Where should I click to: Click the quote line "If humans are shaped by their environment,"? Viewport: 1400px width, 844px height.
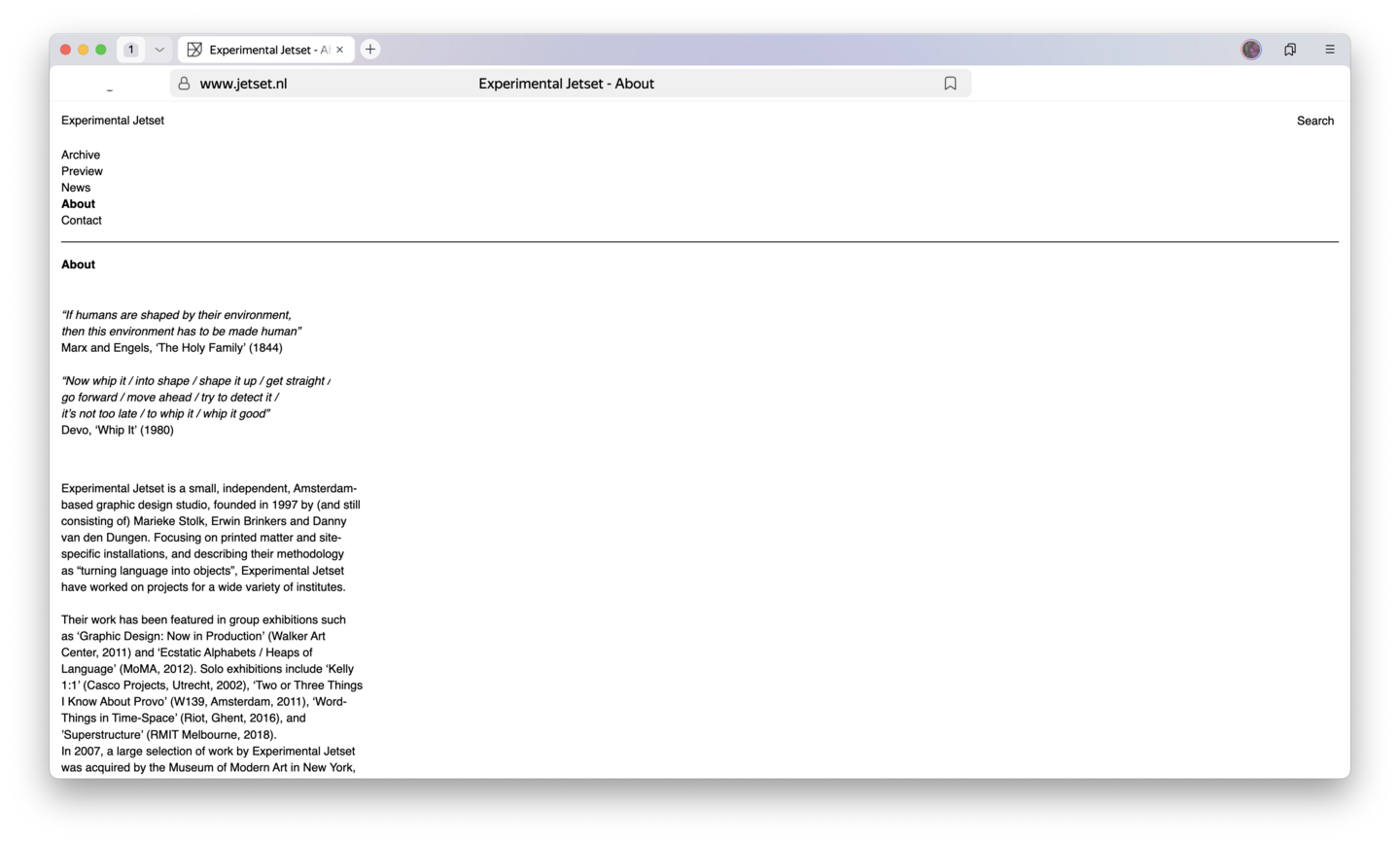pos(176,315)
